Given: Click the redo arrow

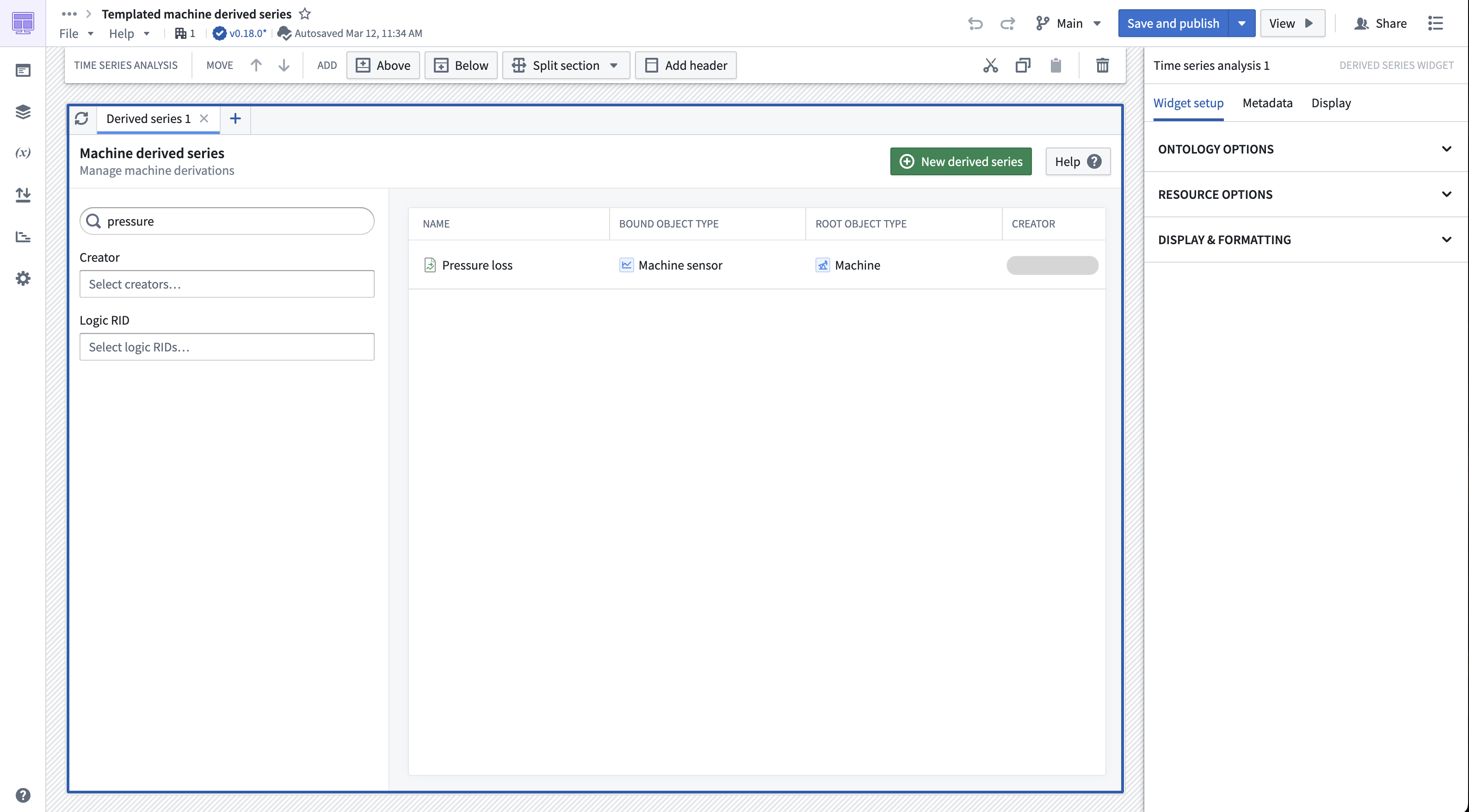Looking at the screenshot, I should [1008, 24].
